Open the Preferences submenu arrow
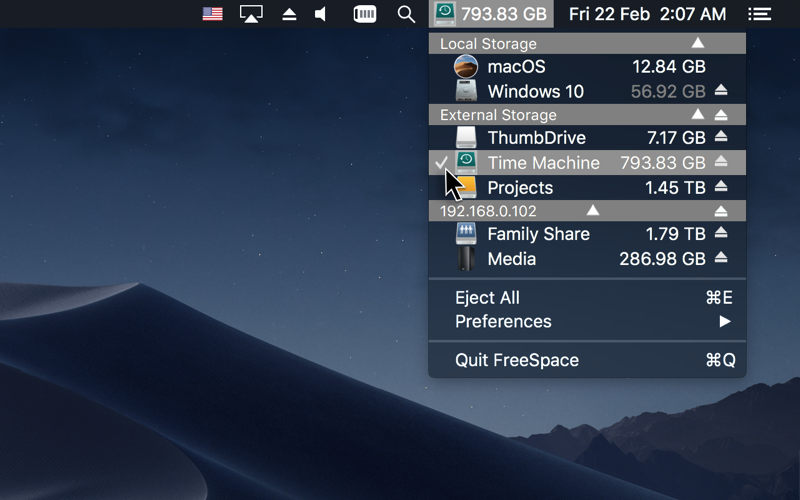The width and height of the screenshot is (800, 500). click(724, 321)
